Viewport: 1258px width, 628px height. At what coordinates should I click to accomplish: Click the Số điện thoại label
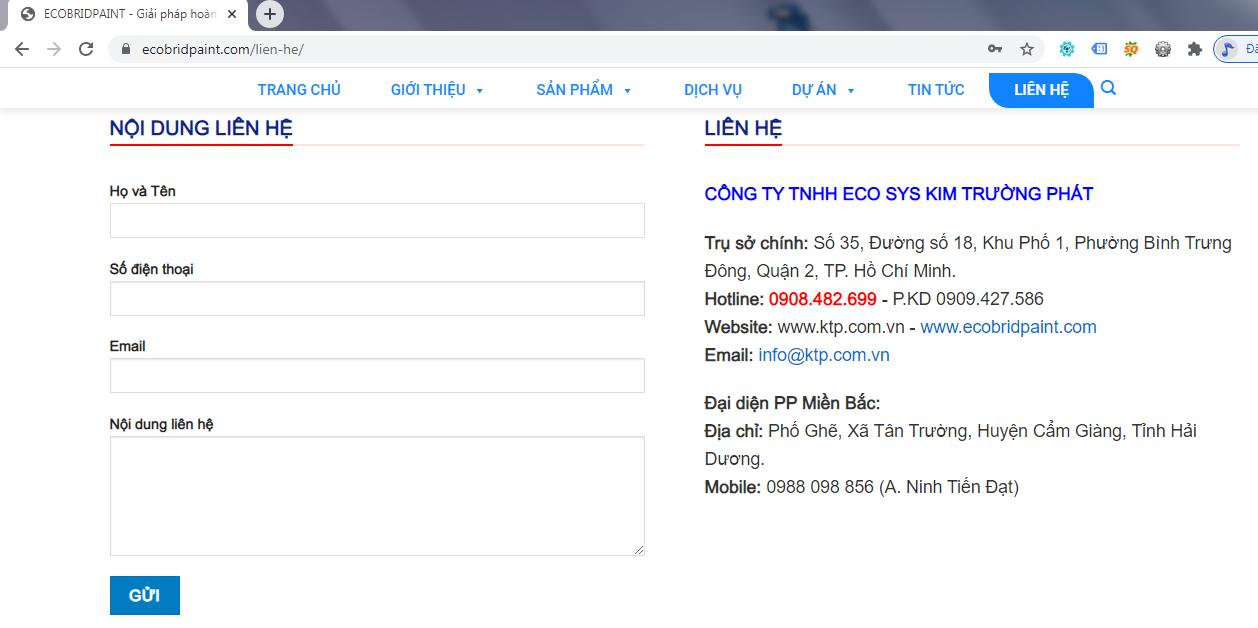(152, 269)
